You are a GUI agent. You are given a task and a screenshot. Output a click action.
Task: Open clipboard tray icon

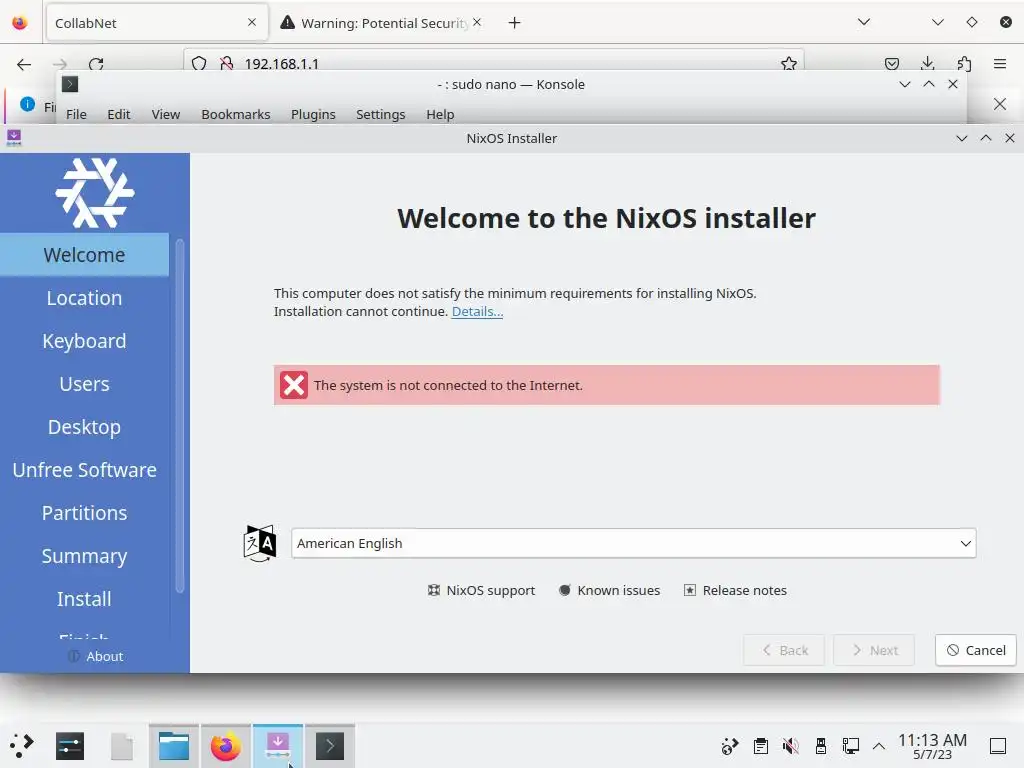[x=760, y=746]
